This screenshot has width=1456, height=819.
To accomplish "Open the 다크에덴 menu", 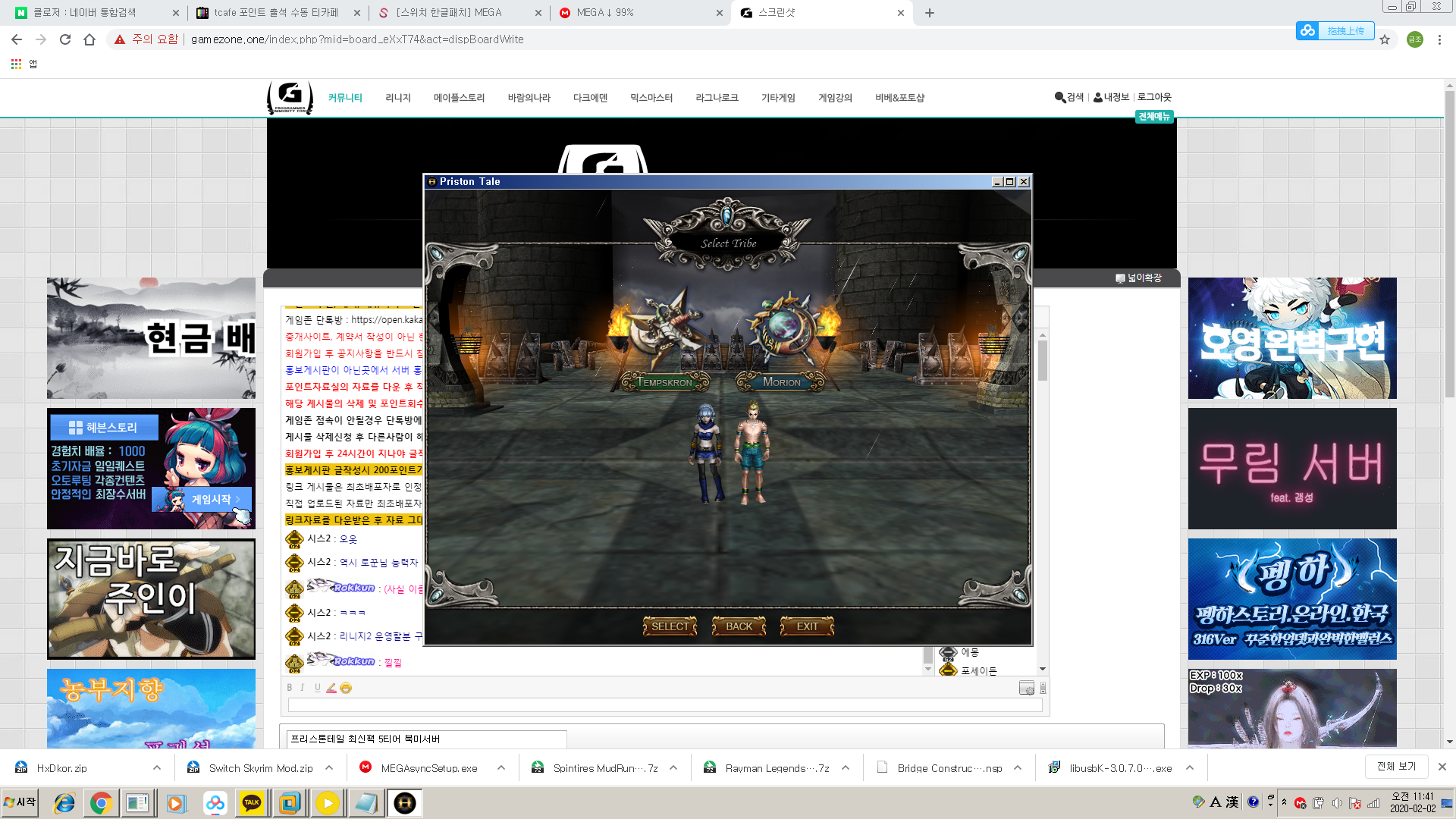I will (x=590, y=98).
